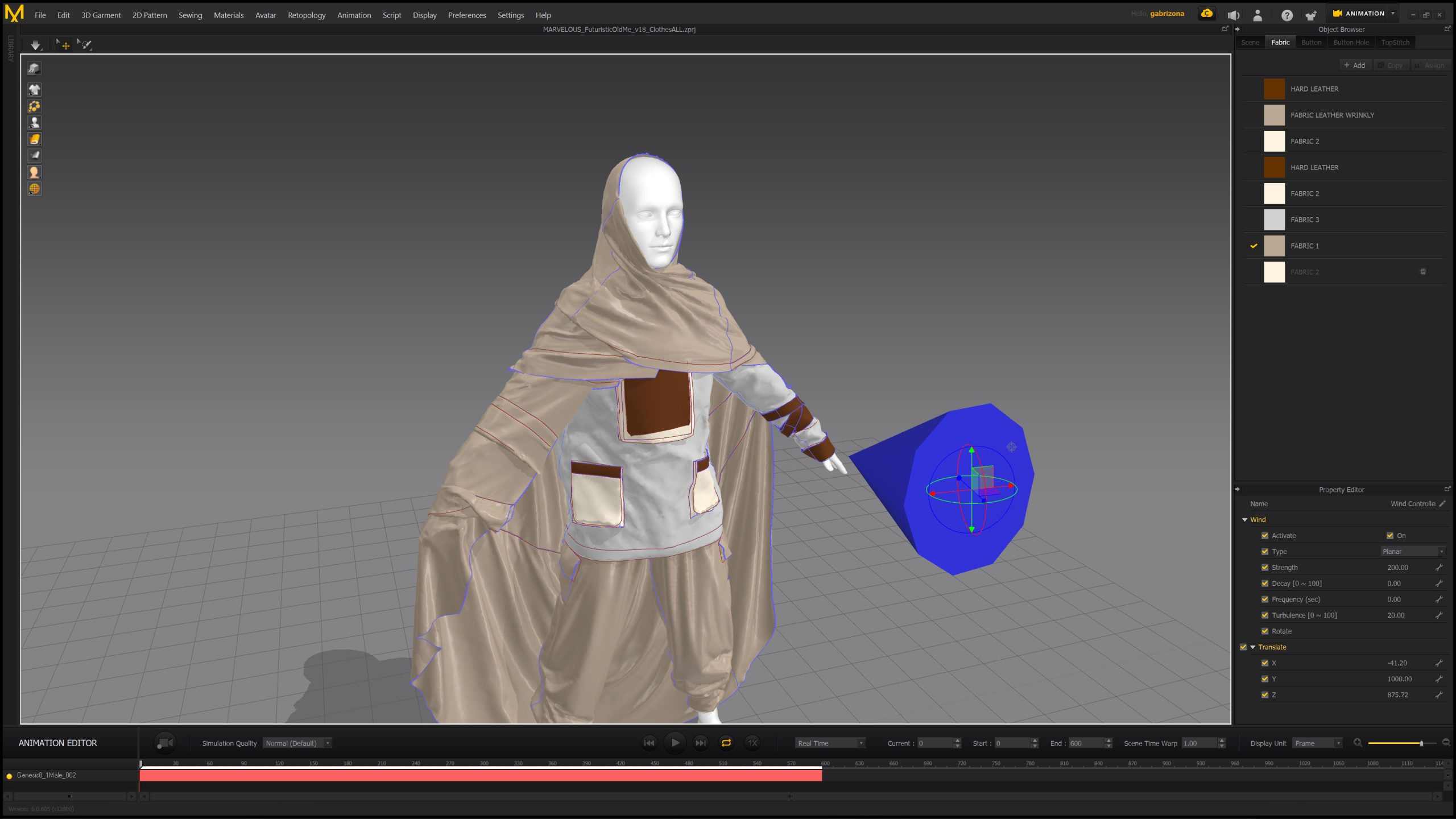Click the Add fabric button
The width and height of the screenshot is (1456, 819).
1354,65
